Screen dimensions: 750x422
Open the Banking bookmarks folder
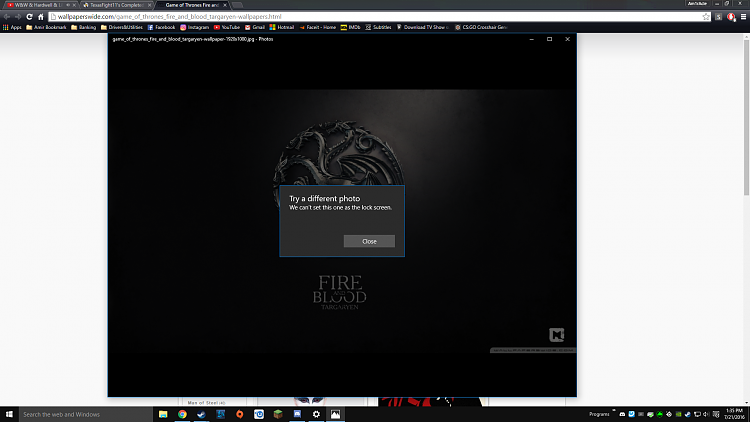tap(84, 27)
